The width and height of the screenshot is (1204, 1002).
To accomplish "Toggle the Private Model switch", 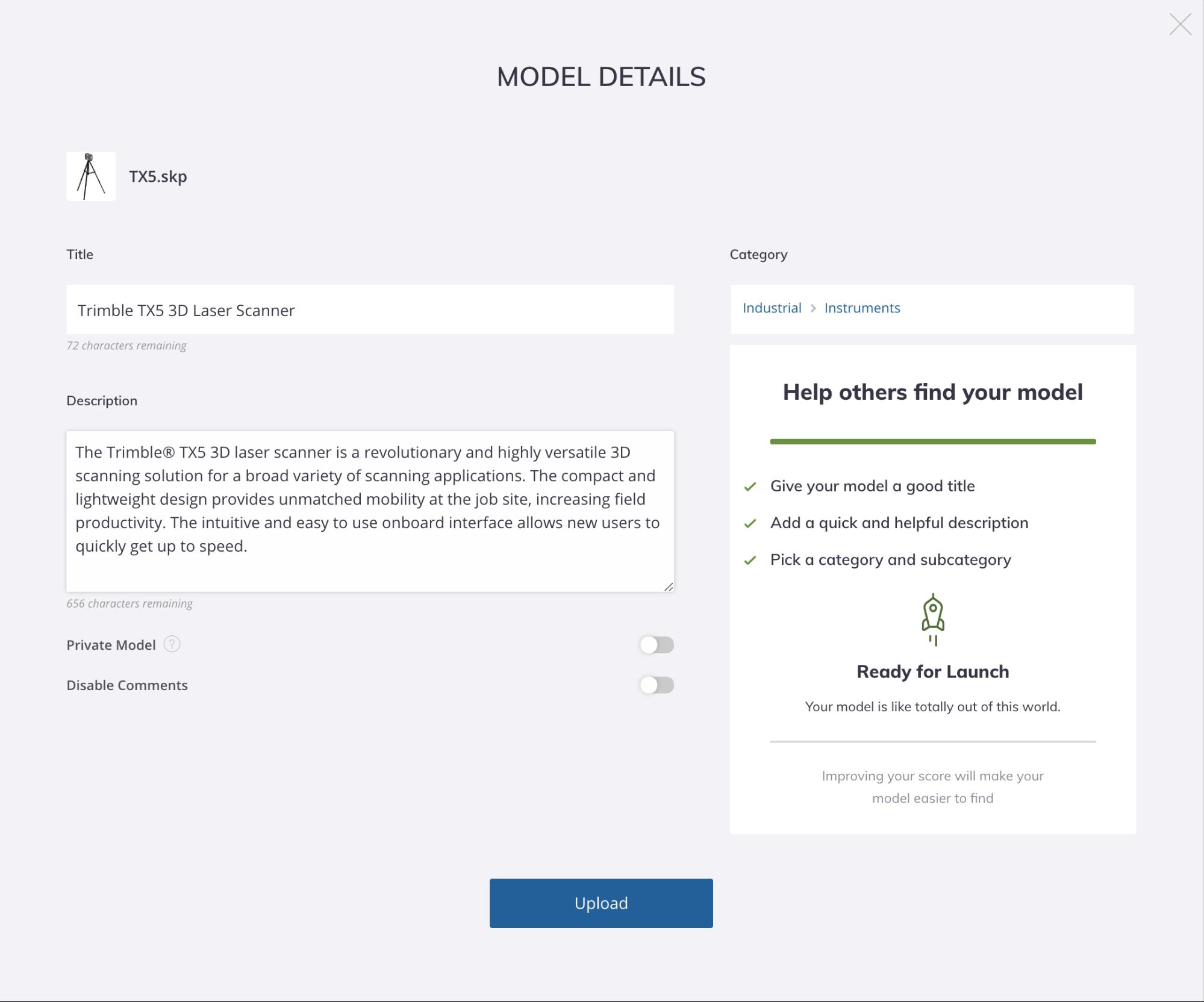I will (x=657, y=645).
